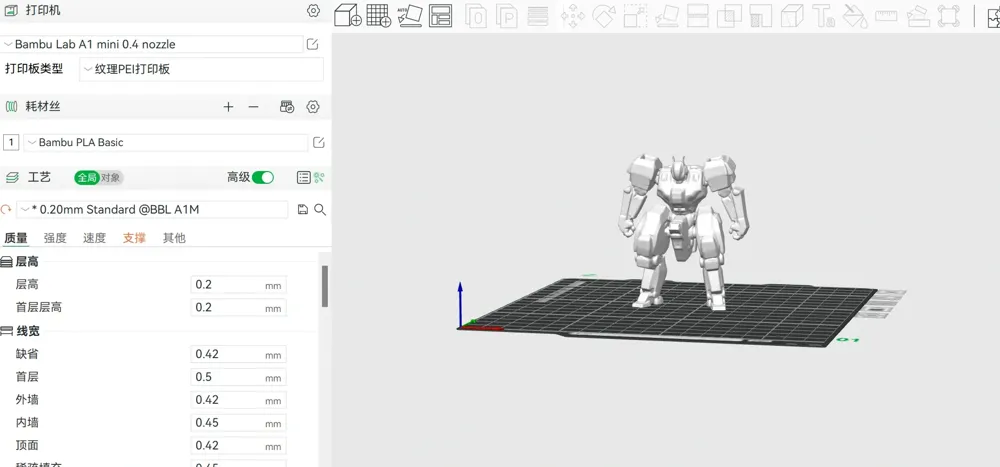Viewport: 1000px width, 467px height.
Task: Switch process scope to 全局
Action: tap(87, 177)
